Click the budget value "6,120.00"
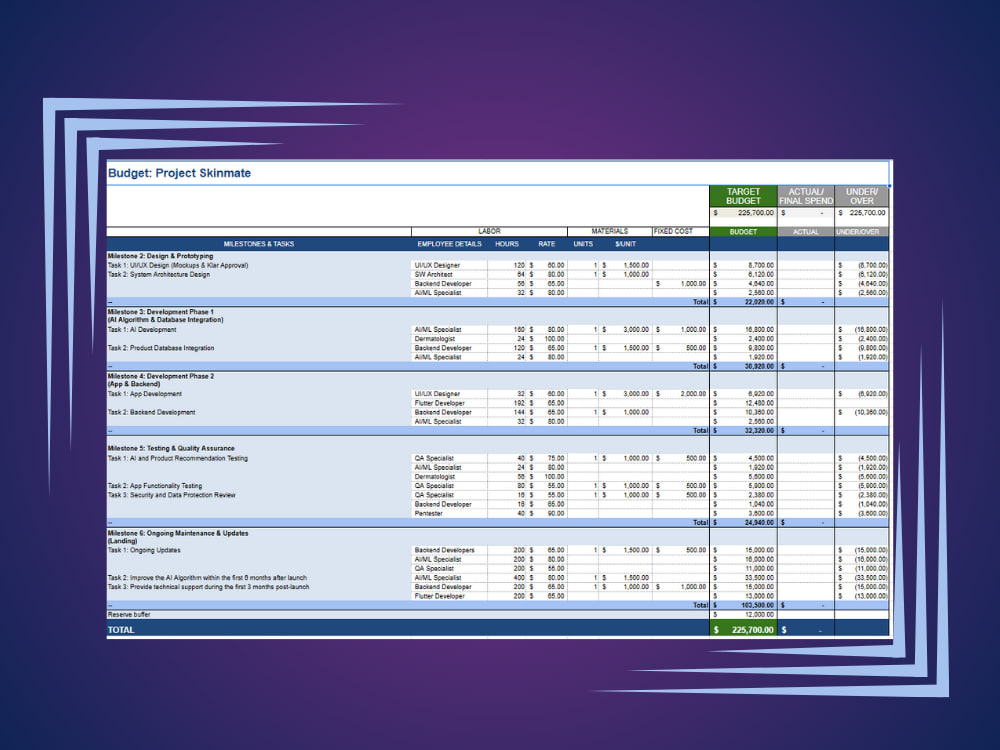Viewport: 1000px width, 750px height. [760, 274]
